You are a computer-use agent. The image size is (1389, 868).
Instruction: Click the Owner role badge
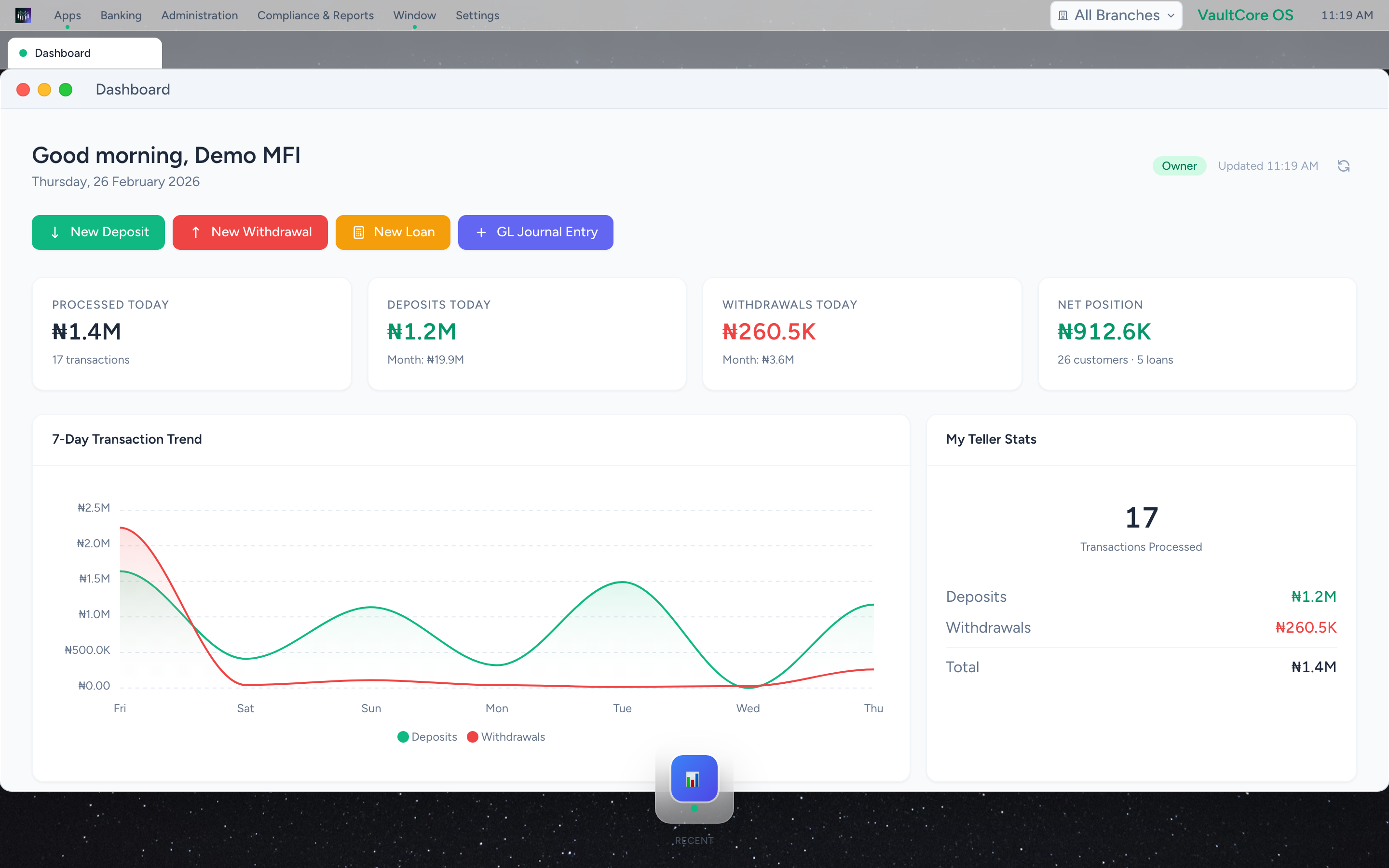pyautogui.click(x=1179, y=166)
